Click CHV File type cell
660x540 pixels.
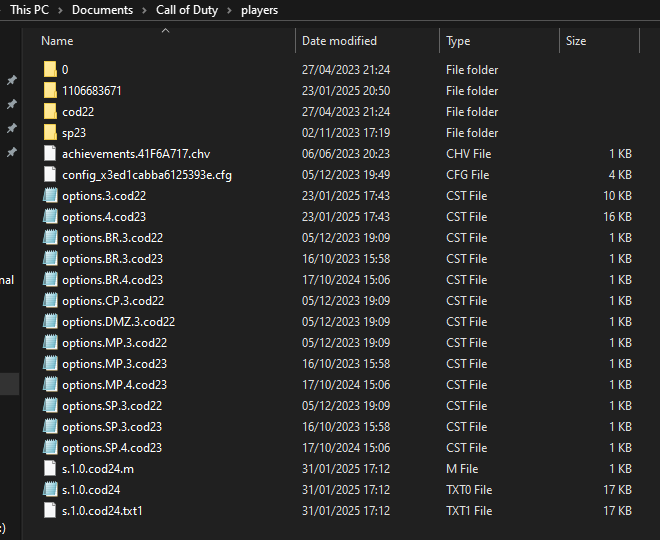[x=468, y=154]
